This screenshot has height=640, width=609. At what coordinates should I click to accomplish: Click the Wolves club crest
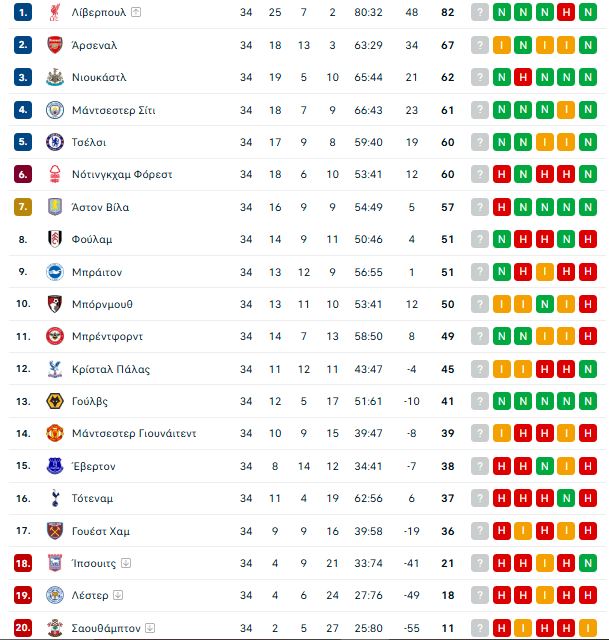click(55, 401)
